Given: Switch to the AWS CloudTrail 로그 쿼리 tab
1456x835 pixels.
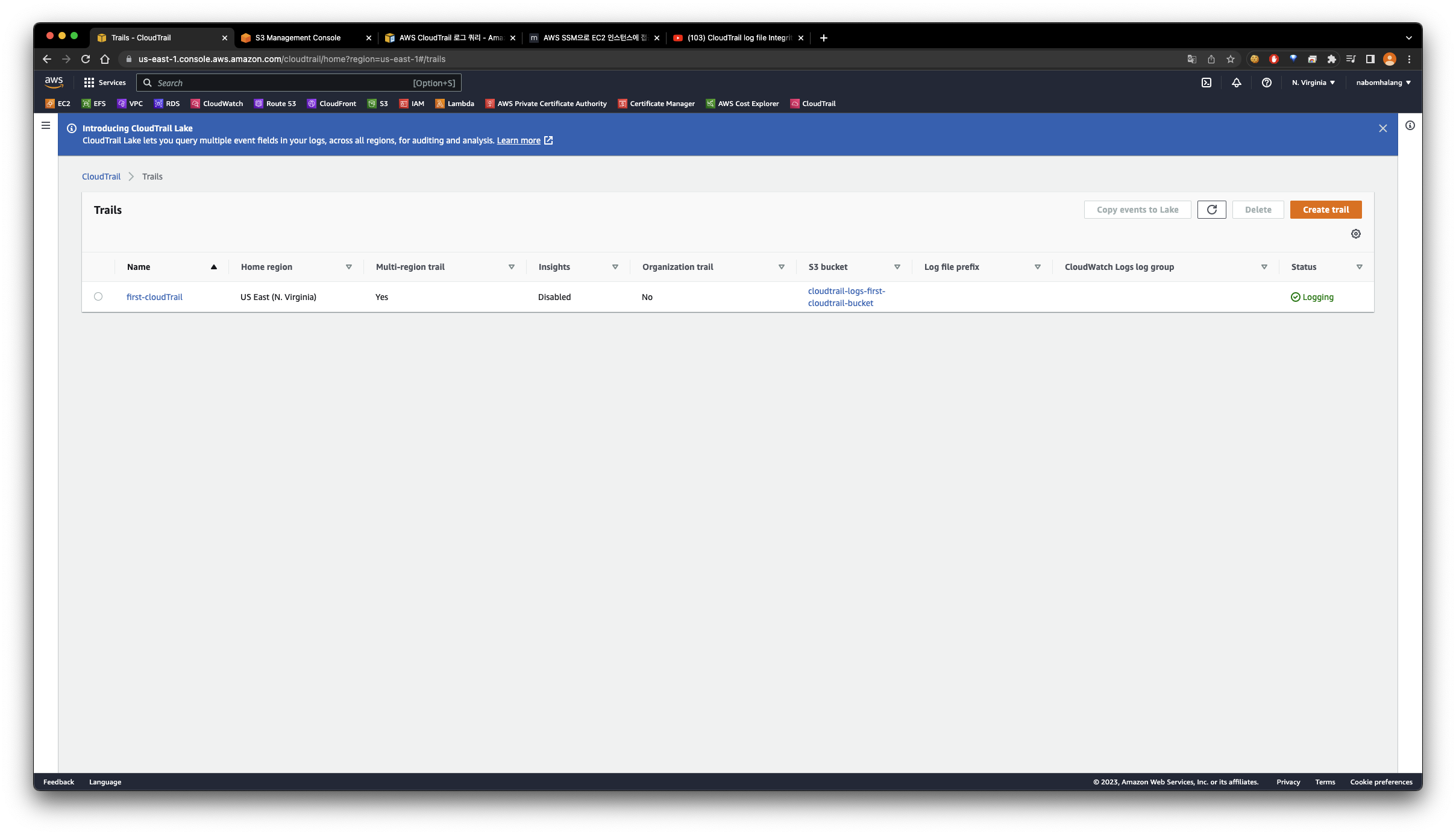Looking at the screenshot, I should click(450, 37).
